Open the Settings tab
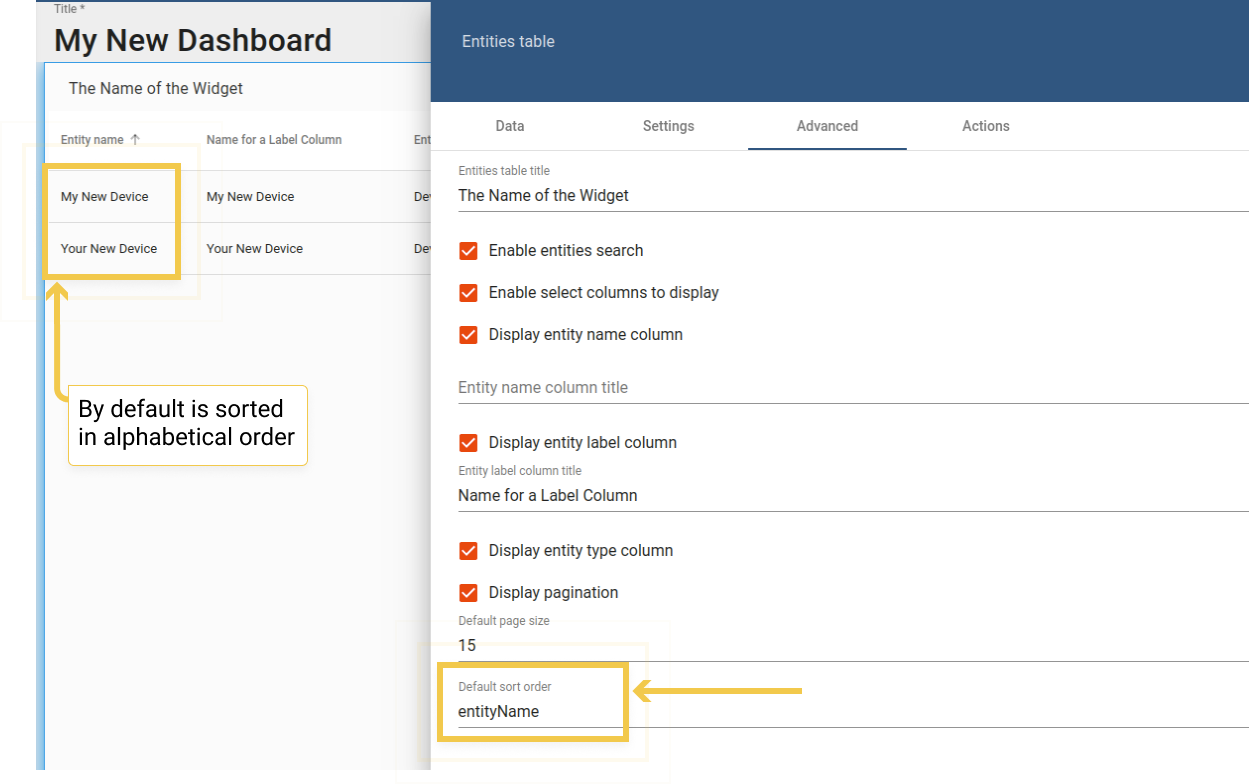This screenshot has width=1249, height=784. [x=668, y=126]
